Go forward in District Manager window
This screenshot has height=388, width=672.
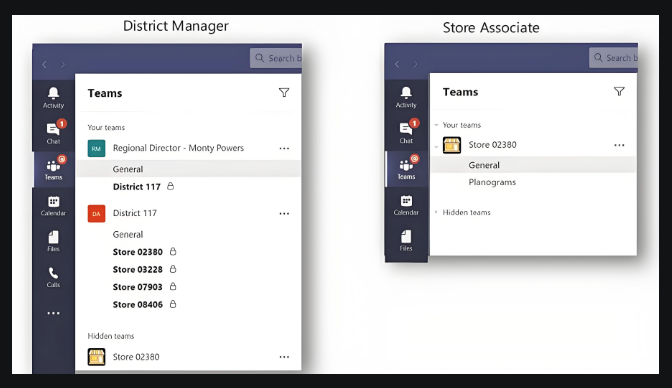point(63,64)
